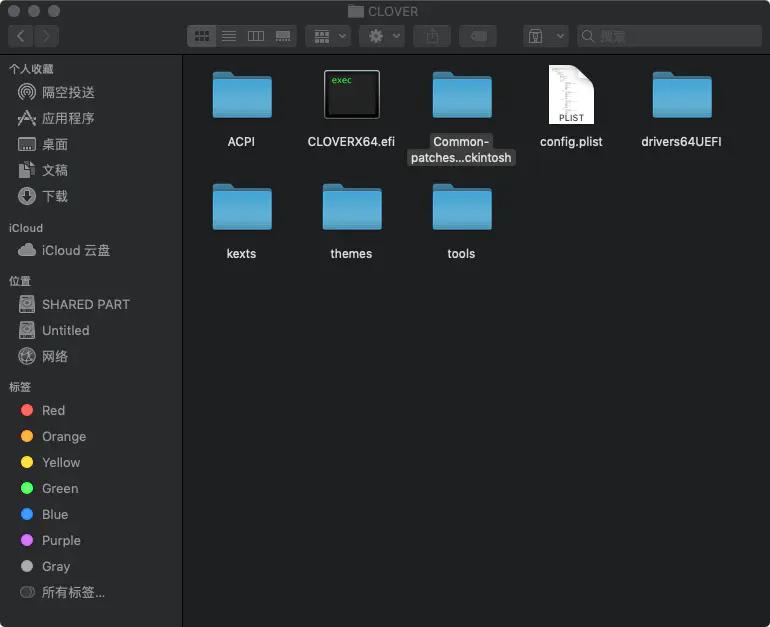Click the CLOVER title folder icon
Screen dimensions: 770x627
(356, 11)
